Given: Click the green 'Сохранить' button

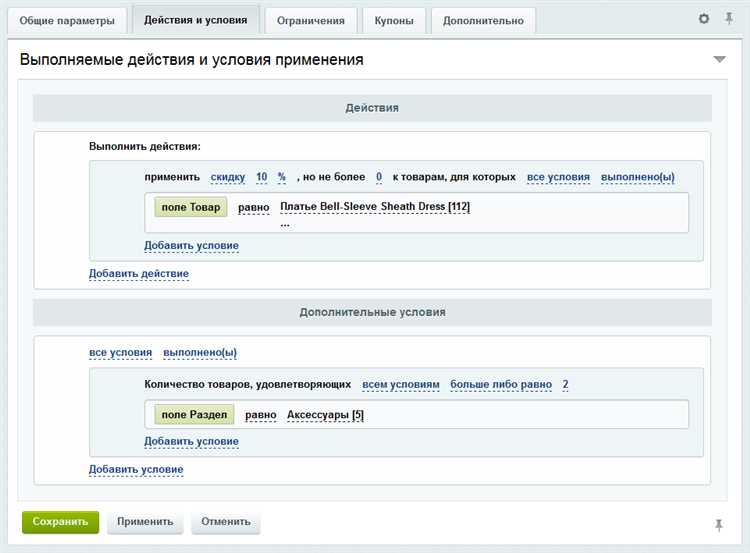Looking at the screenshot, I should [60, 522].
